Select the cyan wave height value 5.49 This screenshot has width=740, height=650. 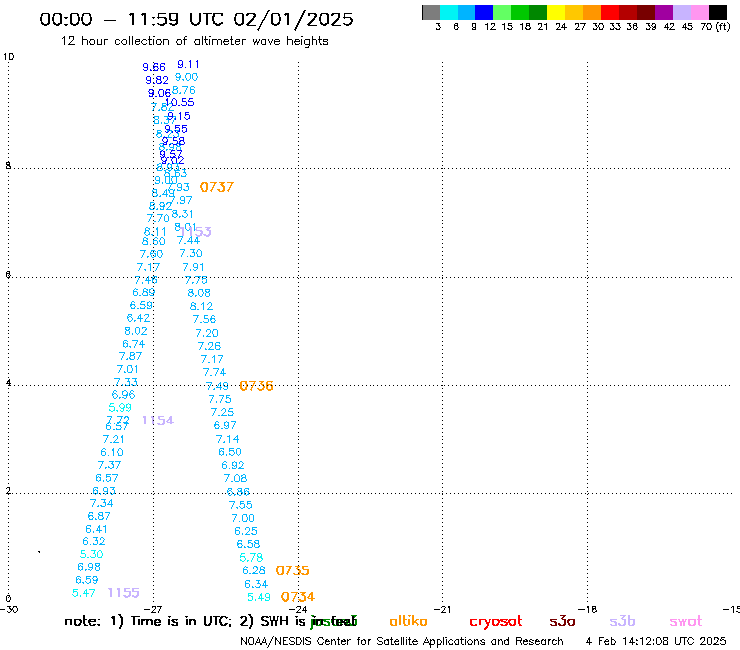coord(259,598)
